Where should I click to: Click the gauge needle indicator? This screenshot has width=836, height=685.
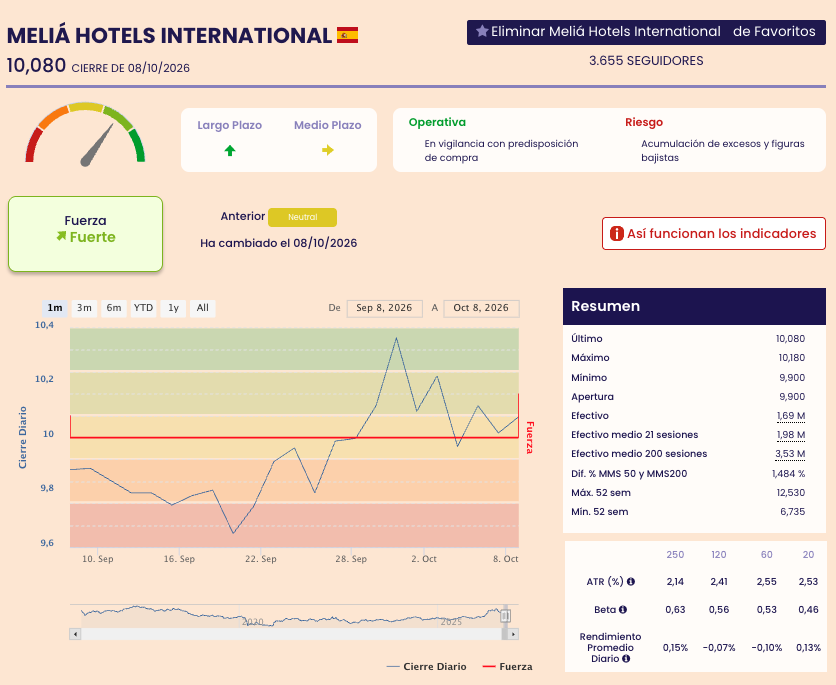coord(97,146)
